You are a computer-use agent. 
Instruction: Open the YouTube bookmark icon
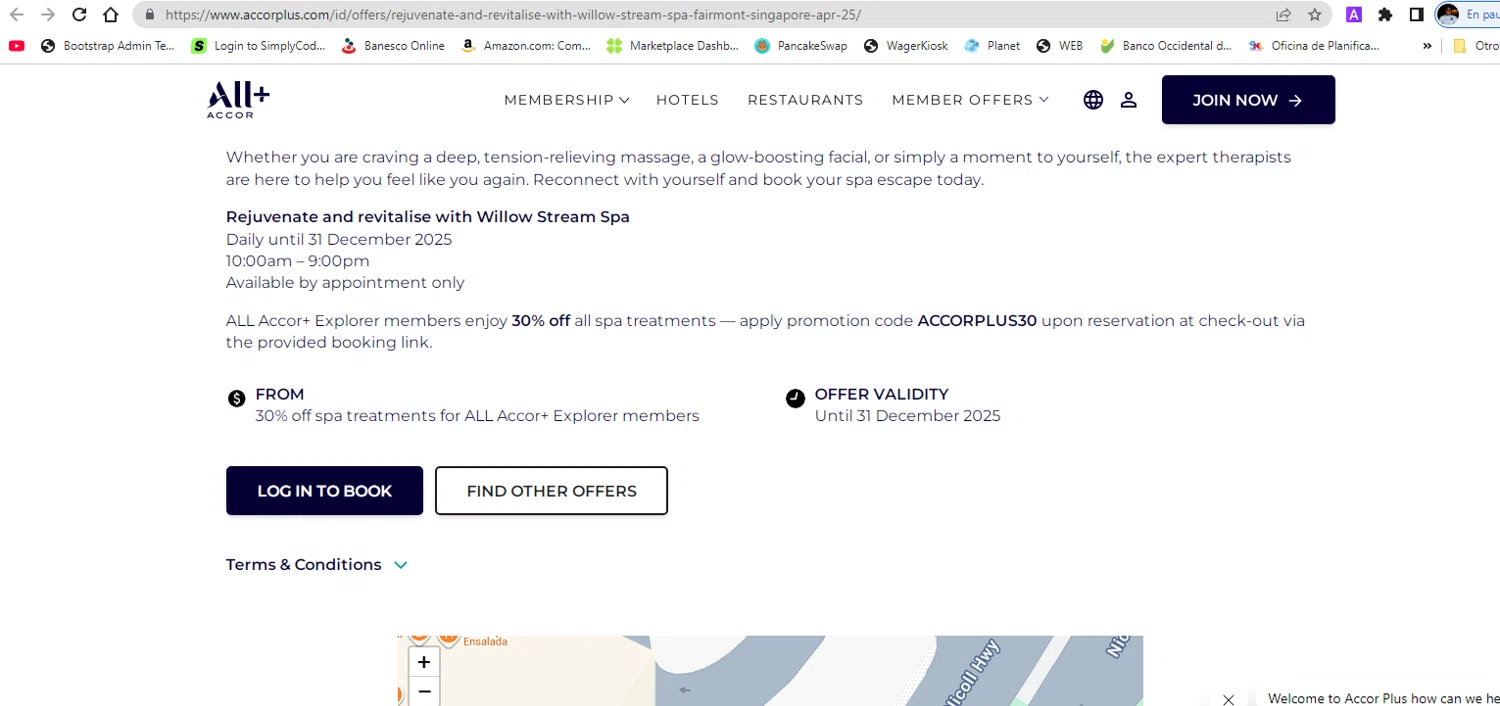tap(16, 46)
